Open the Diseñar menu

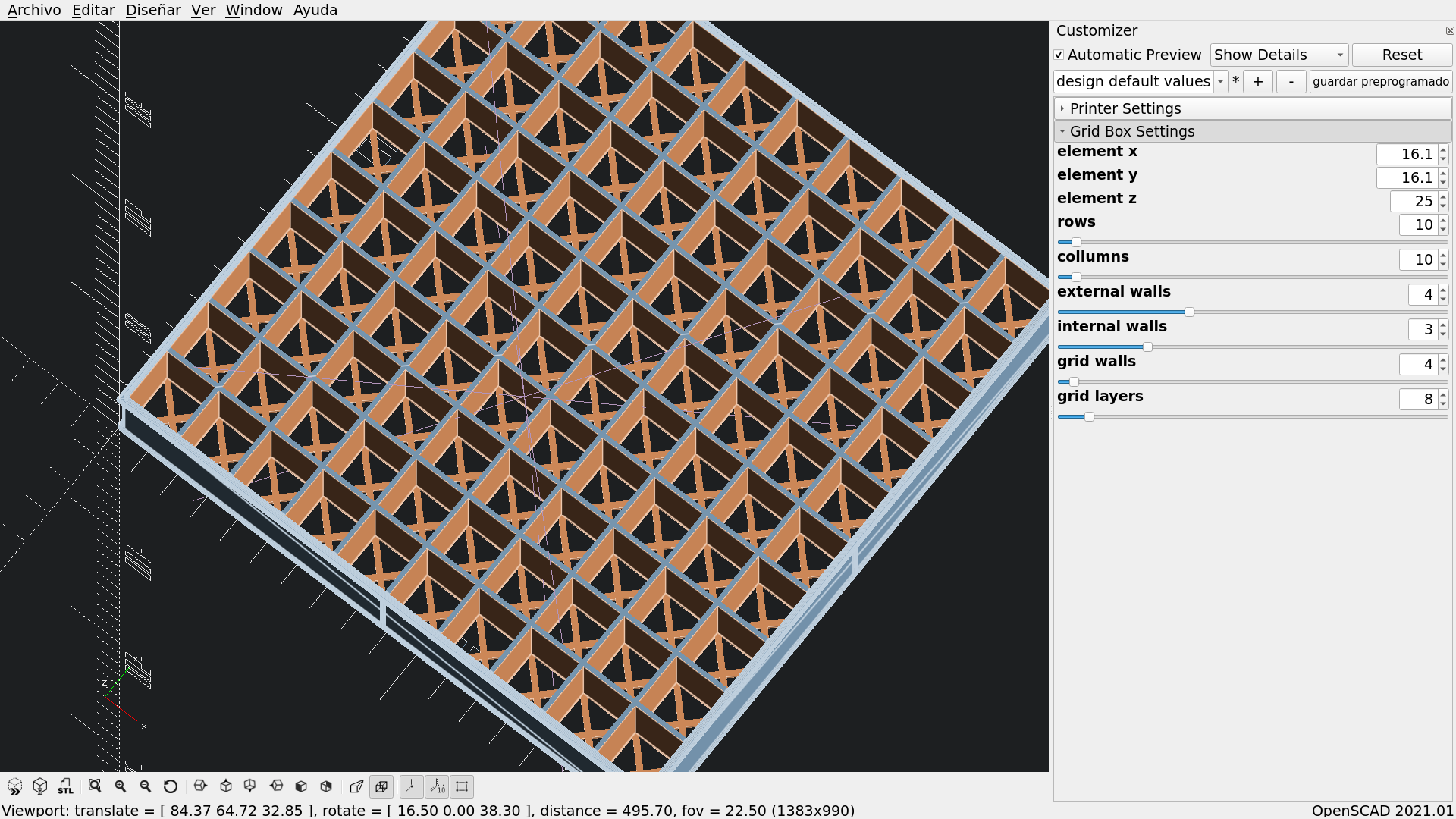[153, 10]
